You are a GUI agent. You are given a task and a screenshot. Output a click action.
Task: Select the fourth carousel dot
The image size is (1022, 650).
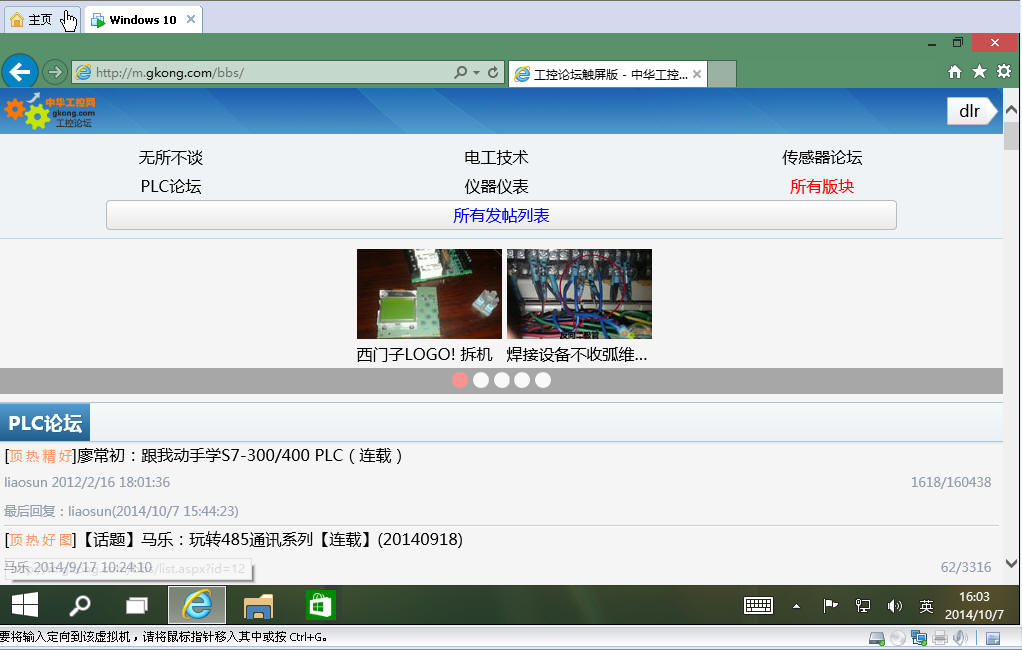(x=522, y=380)
